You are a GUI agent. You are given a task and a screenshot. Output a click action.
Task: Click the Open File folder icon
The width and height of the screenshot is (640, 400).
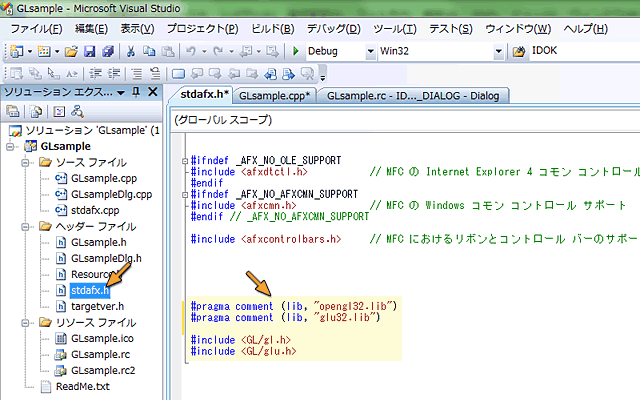pyautogui.click(x=71, y=51)
